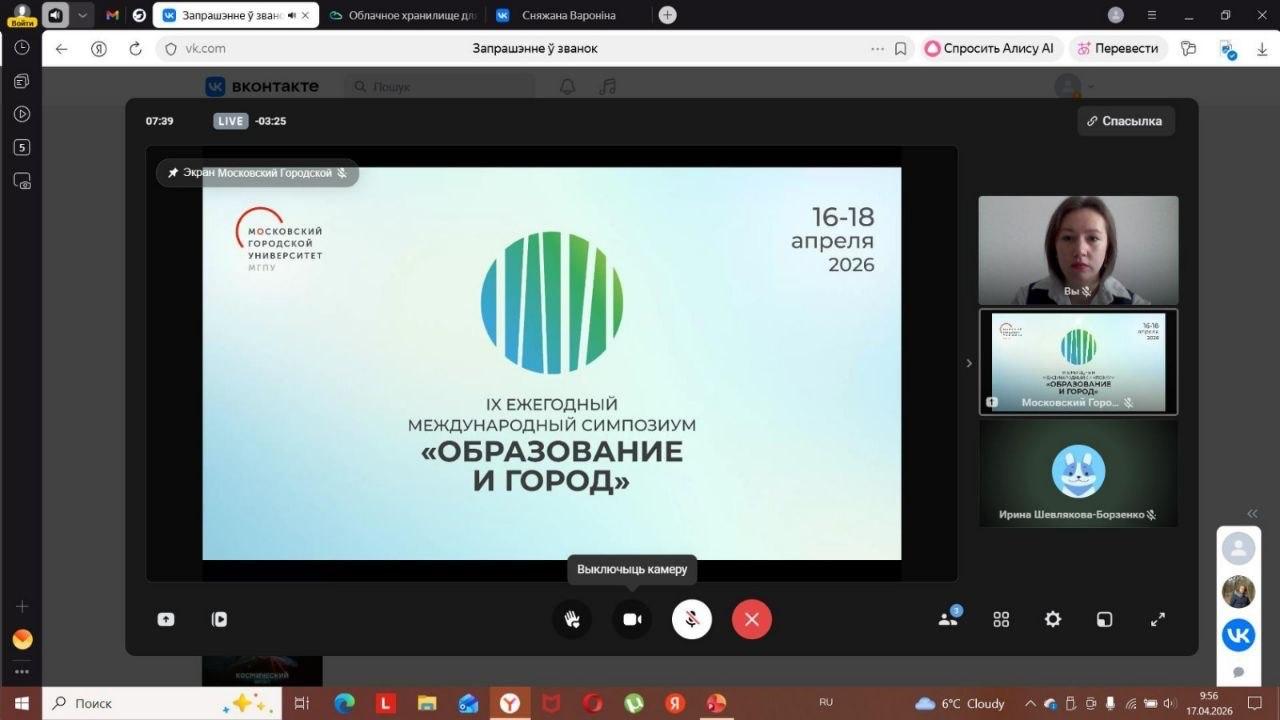
Task: Switch to the Сняжана Вароніна tab
Action: tap(568, 15)
